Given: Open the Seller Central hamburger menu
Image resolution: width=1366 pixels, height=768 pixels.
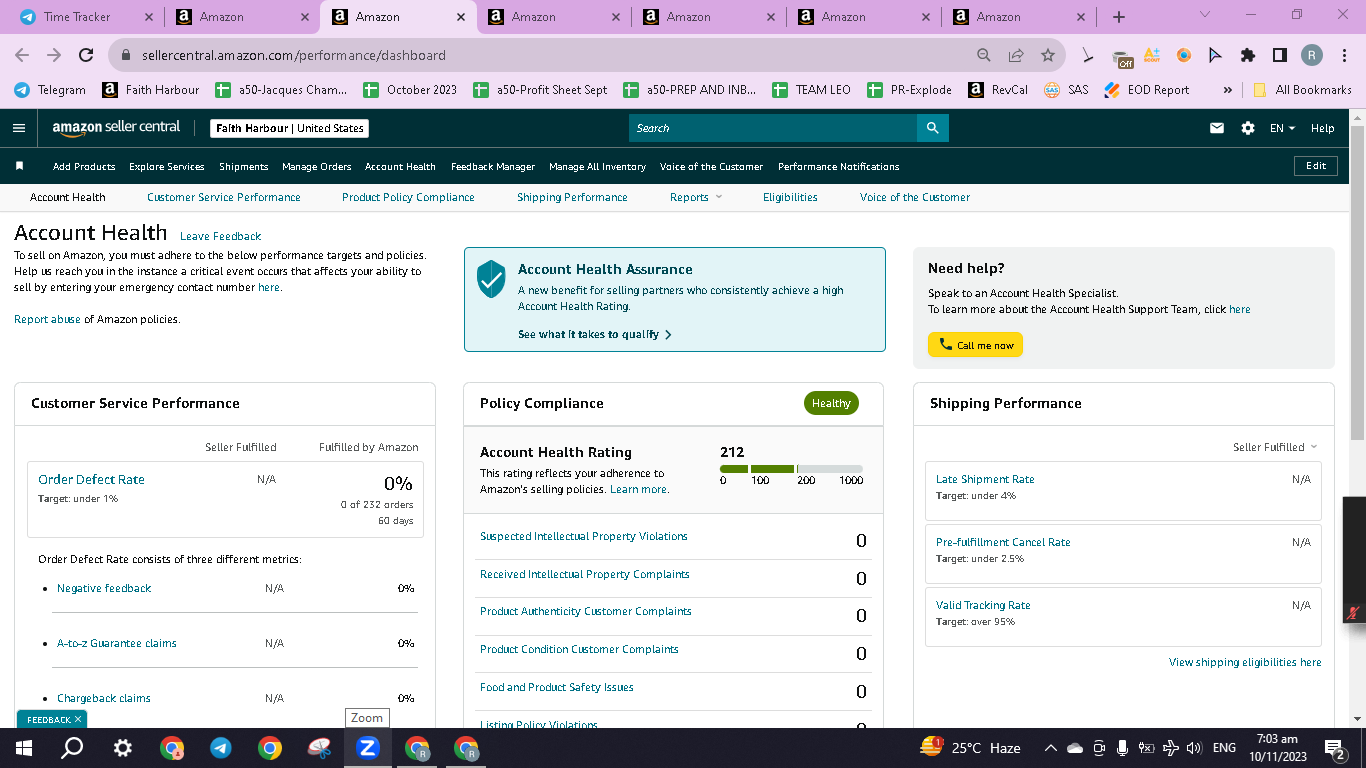Looking at the screenshot, I should (19, 128).
